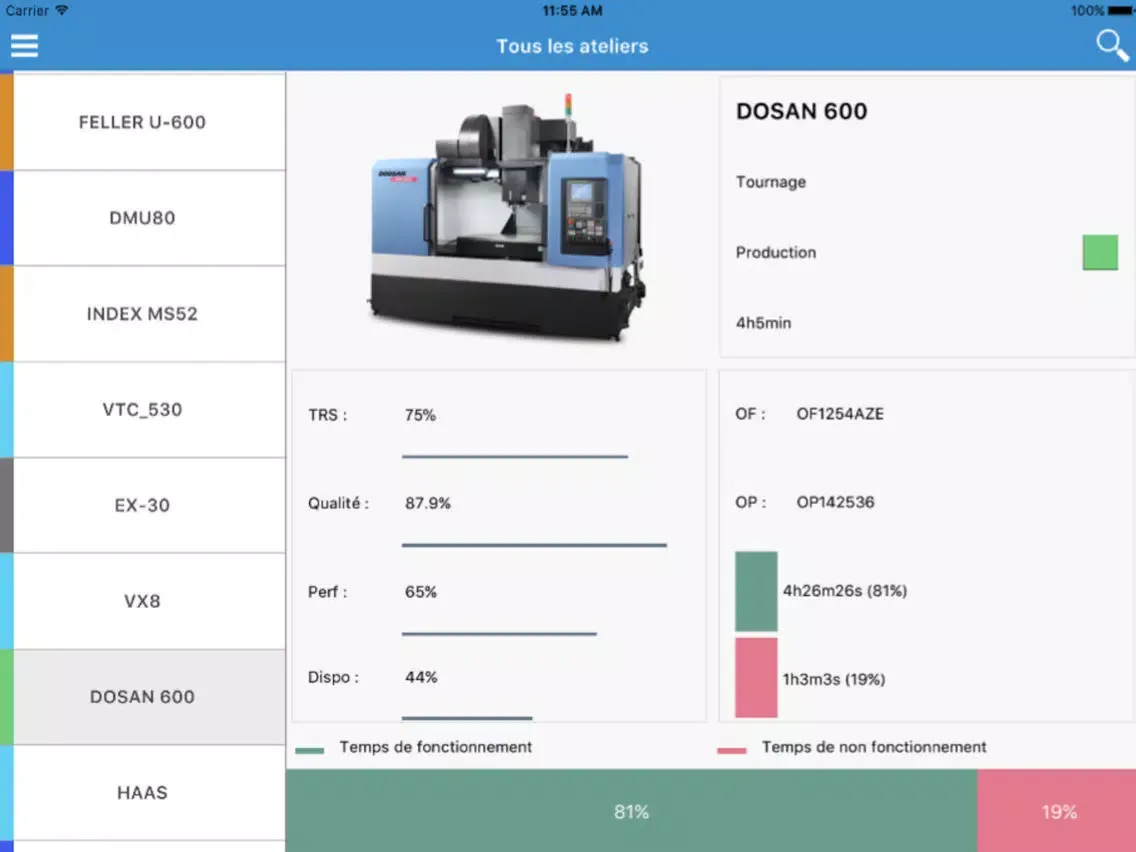Screen dimensions: 1136x852
Task: Click the Perf 65% value
Action: pos(421,592)
